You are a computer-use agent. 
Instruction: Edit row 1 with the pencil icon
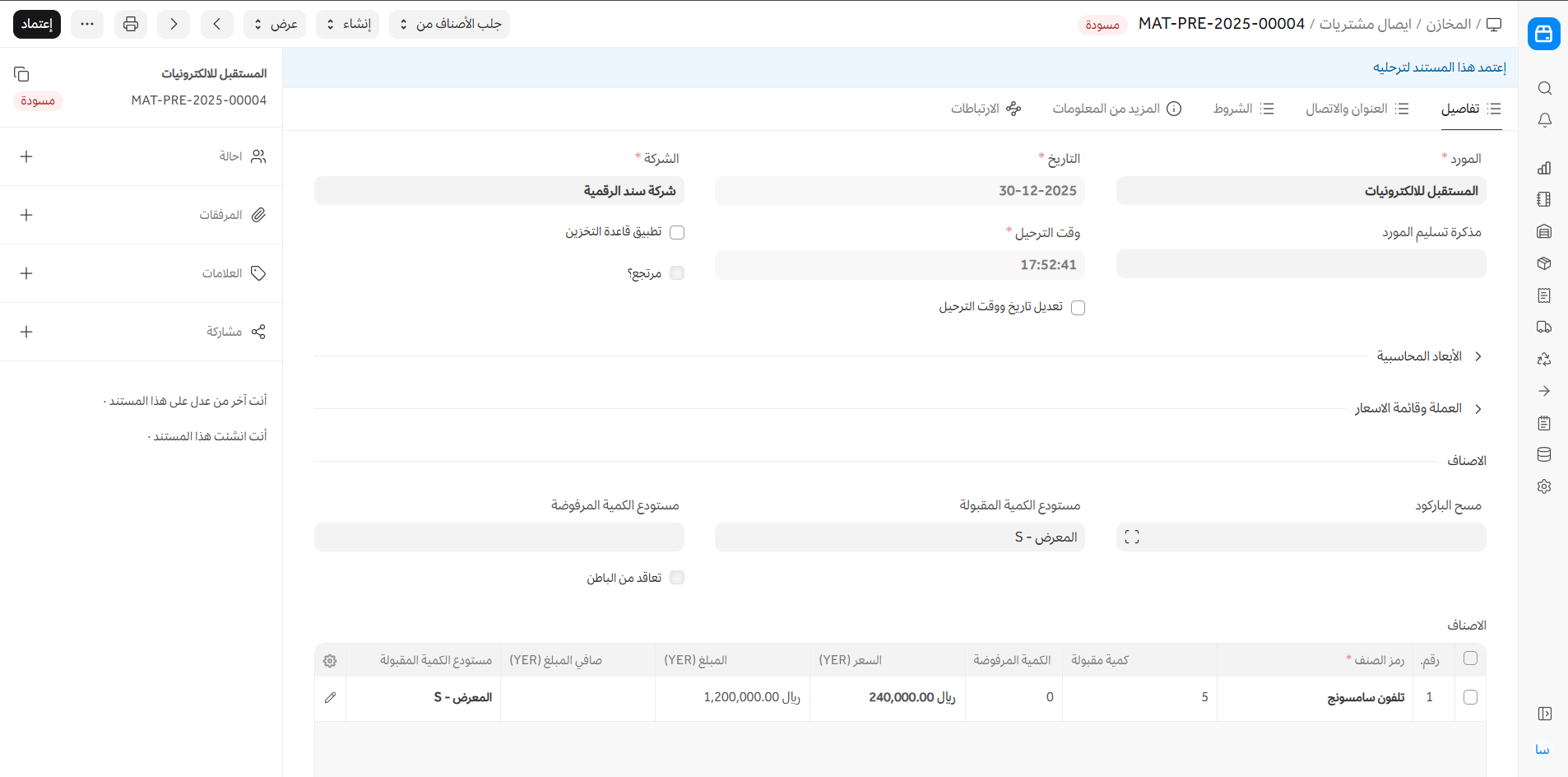330,698
